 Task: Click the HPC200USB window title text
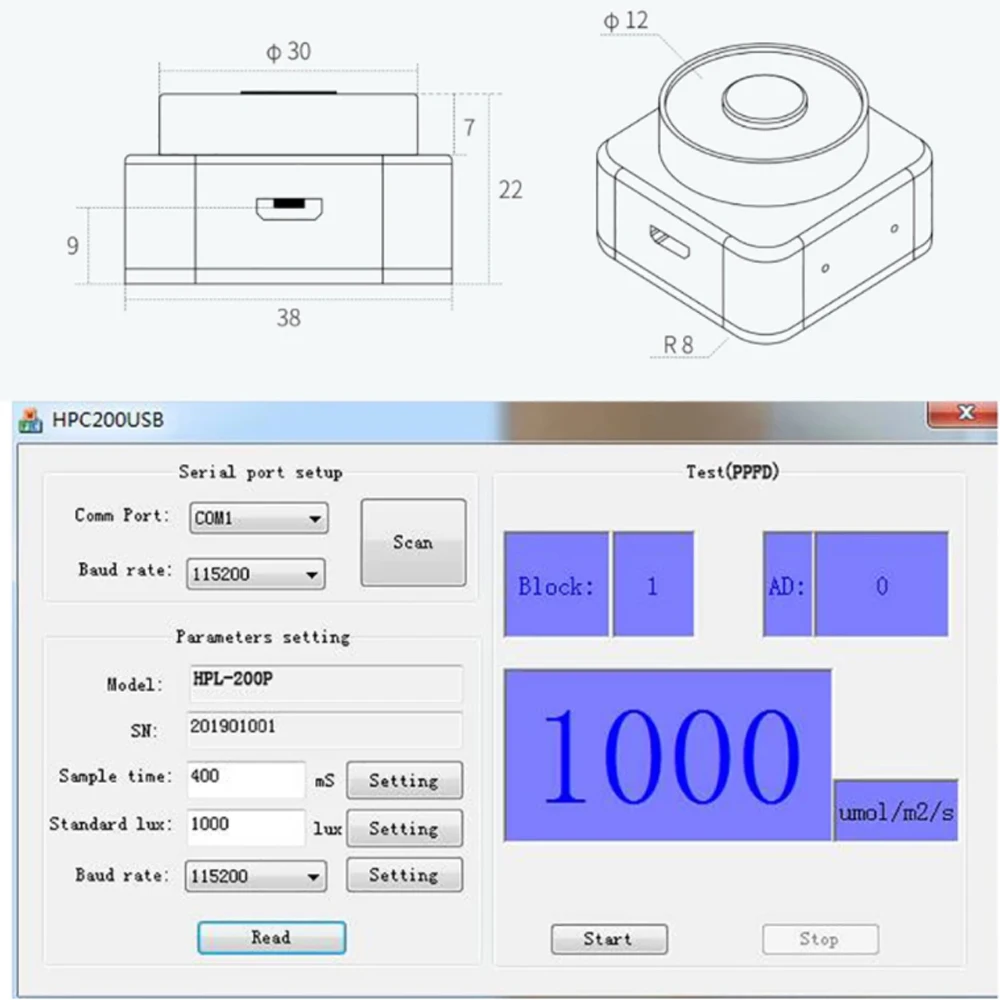click(108, 420)
